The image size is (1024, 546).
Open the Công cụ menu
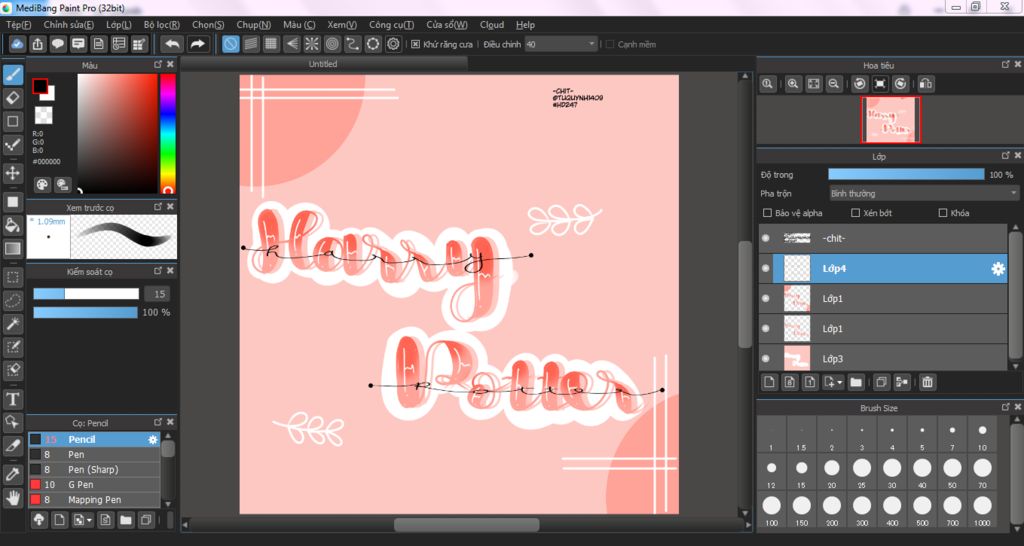click(391, 25)
